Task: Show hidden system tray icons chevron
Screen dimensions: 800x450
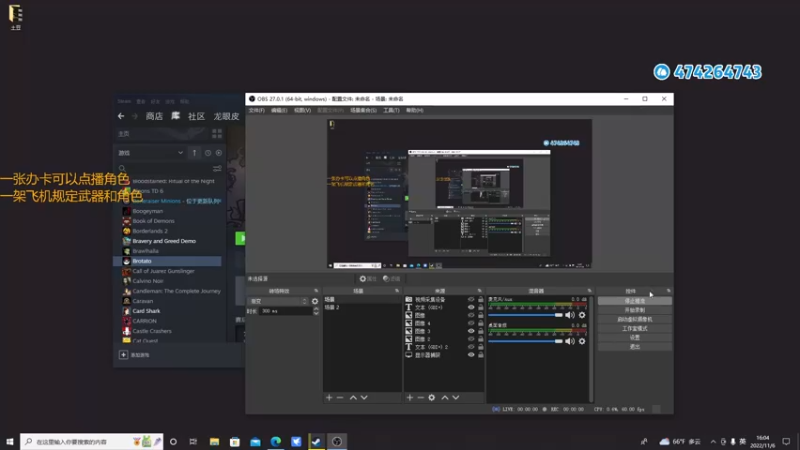Action: tap(713, 441)
